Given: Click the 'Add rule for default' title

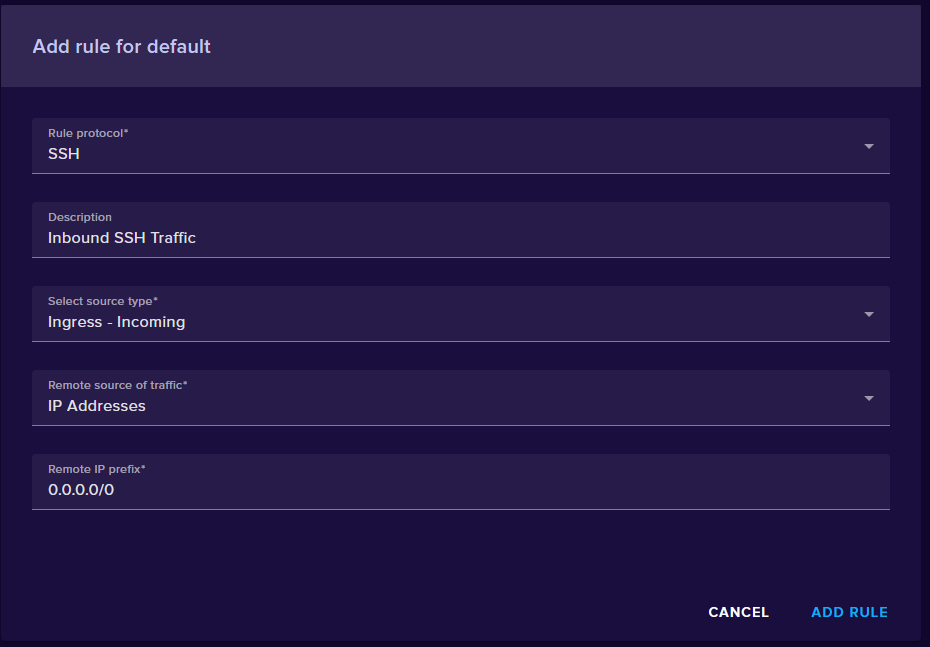Looking at the screenshot, I should tap(122, 46).
